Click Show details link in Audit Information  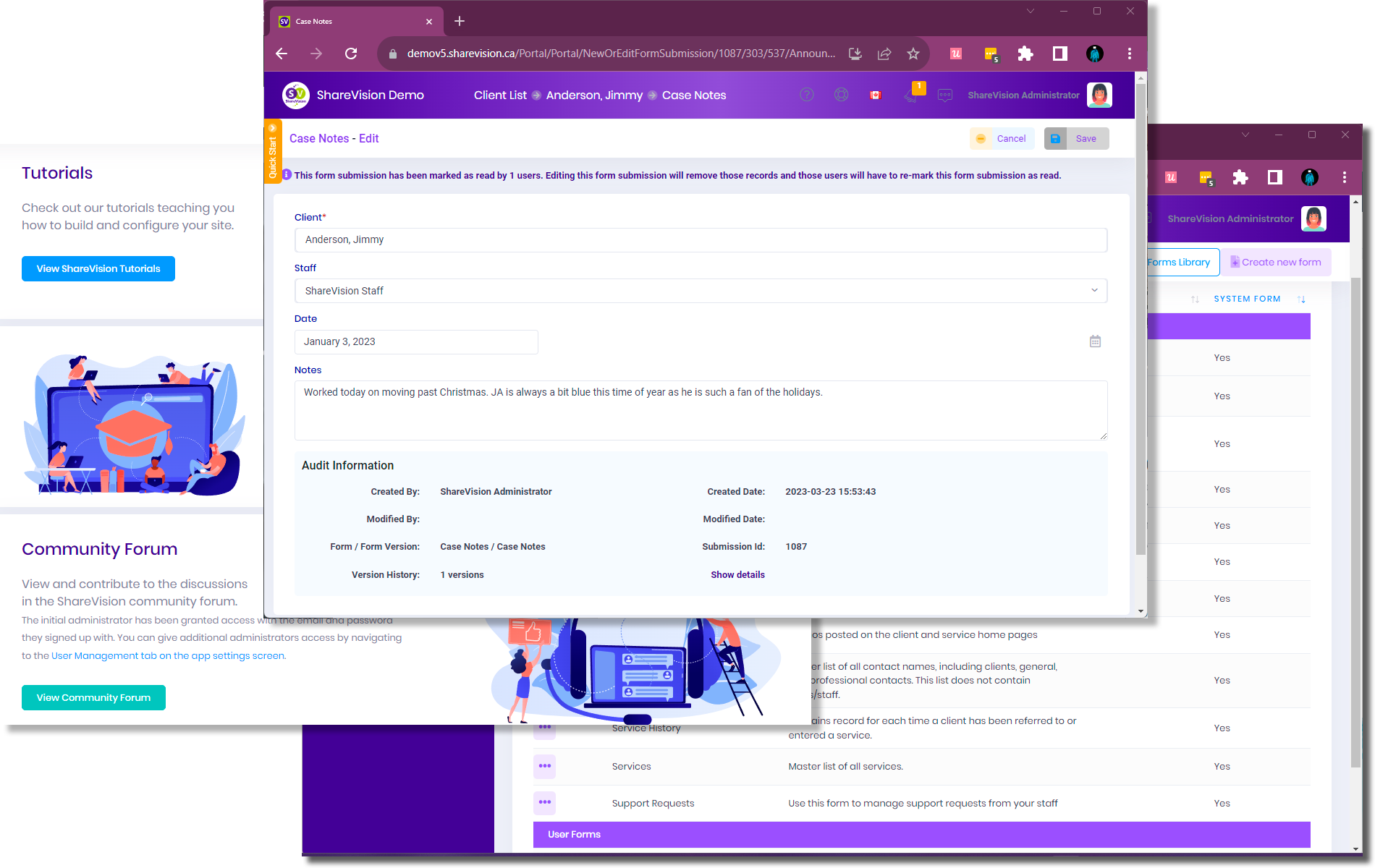pyautogui.click(x=737, y=574)
